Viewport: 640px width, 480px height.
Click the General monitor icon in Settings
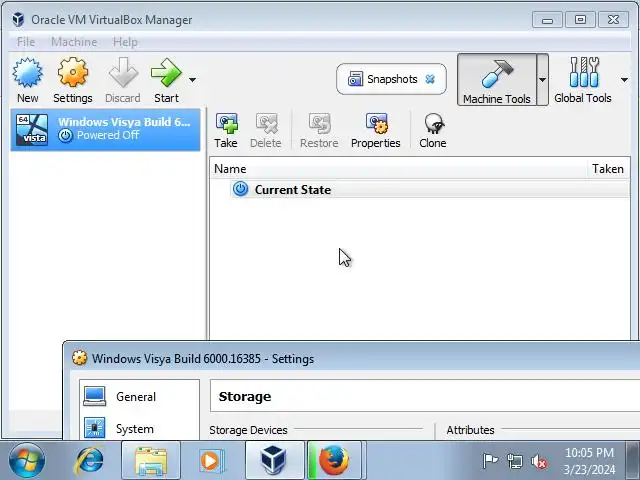tap(95, 396)
